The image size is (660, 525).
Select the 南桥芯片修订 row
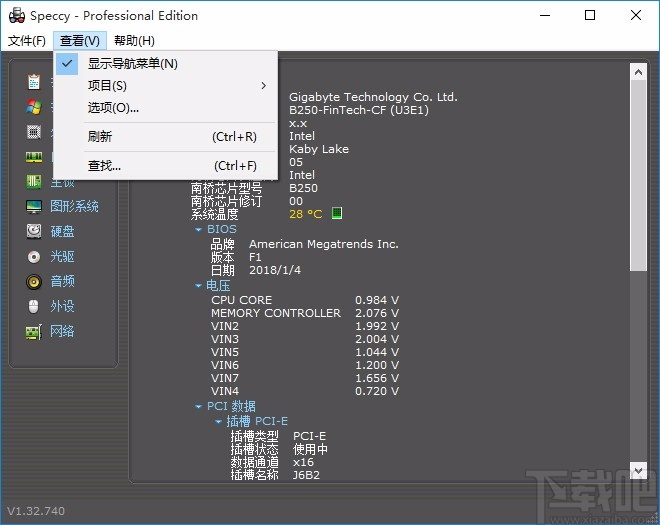[247, 201]
